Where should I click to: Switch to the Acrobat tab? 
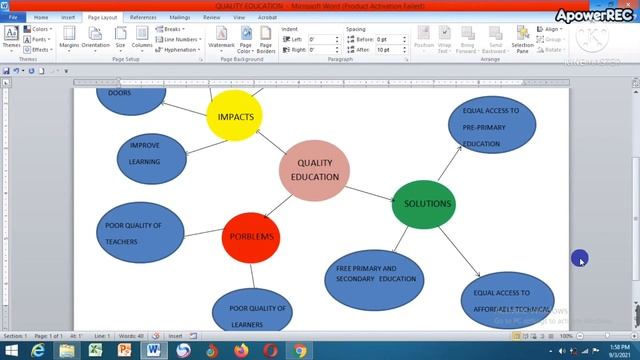coord(267,18)
